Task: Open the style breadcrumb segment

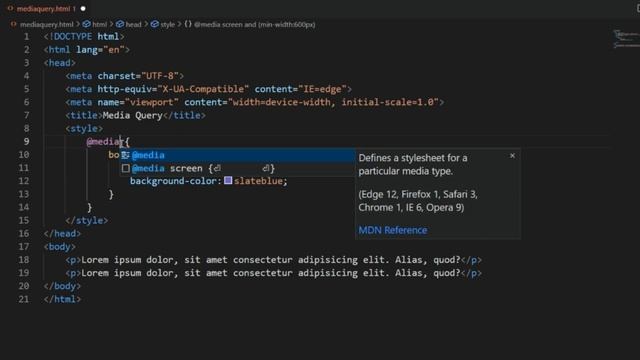Action: [x=167, y=24]
